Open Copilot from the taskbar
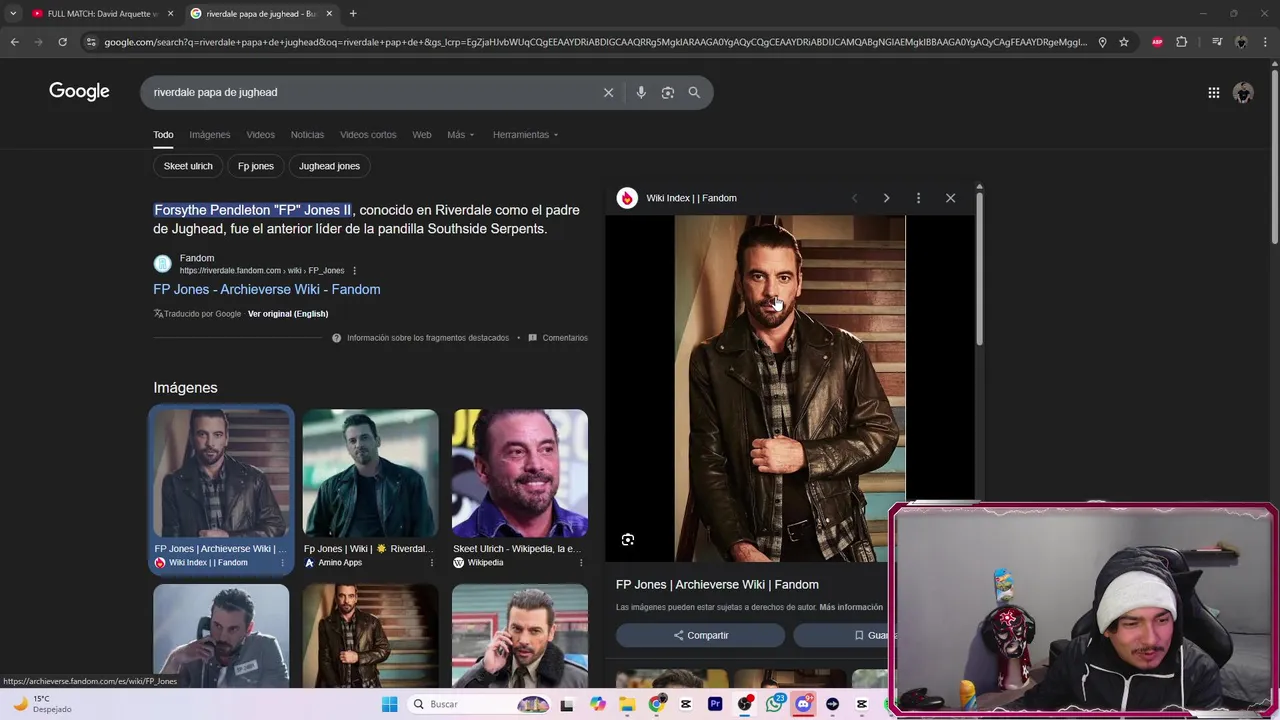The image size is (1280, 720). point(598,704)
